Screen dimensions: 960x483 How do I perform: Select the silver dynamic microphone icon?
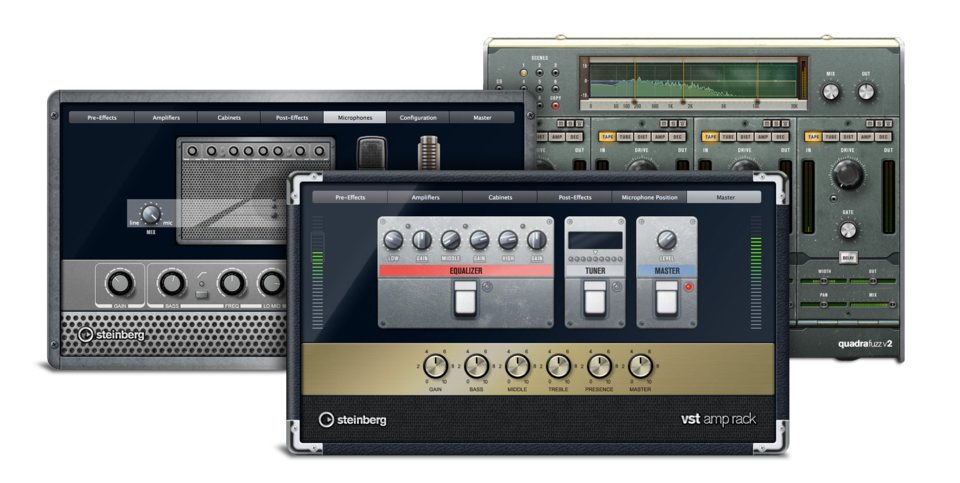(x=429, y=153)
